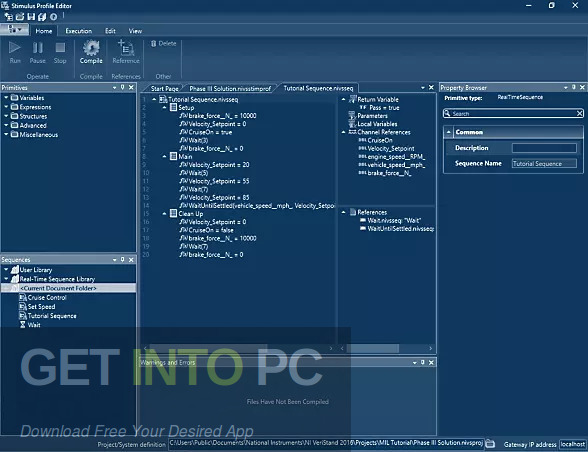588x452 pixels.
Task: Select the Wait hourglass sequence icon
Action: coord(22,325)
